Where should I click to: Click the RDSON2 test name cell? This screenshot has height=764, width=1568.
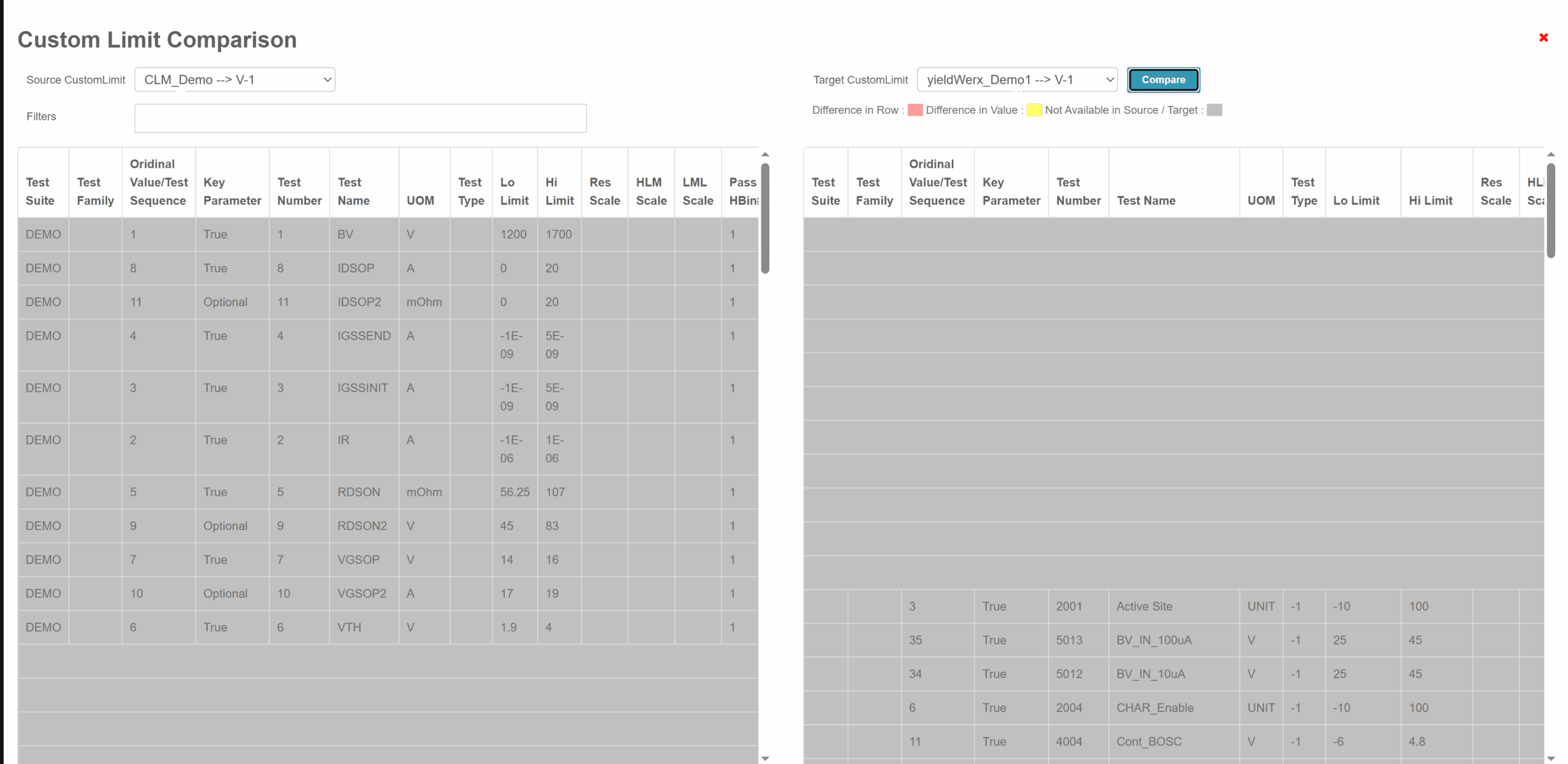pyautogui.click(x=361, y=526)
